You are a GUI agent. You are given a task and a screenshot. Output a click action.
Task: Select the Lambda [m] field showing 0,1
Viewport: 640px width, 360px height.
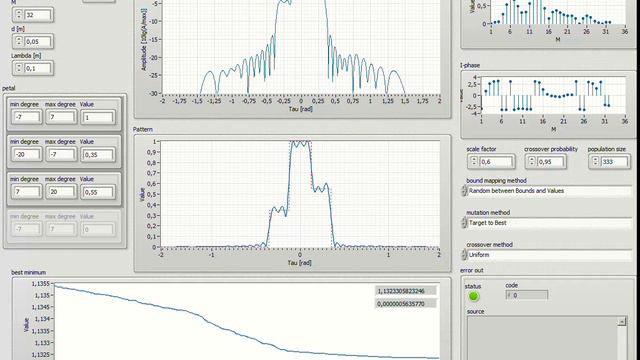[x=38, y=68]
